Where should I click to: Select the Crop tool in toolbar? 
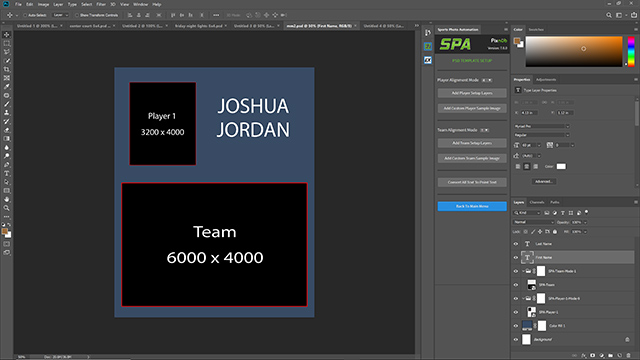pyautogui.click(x=7, y=69)
